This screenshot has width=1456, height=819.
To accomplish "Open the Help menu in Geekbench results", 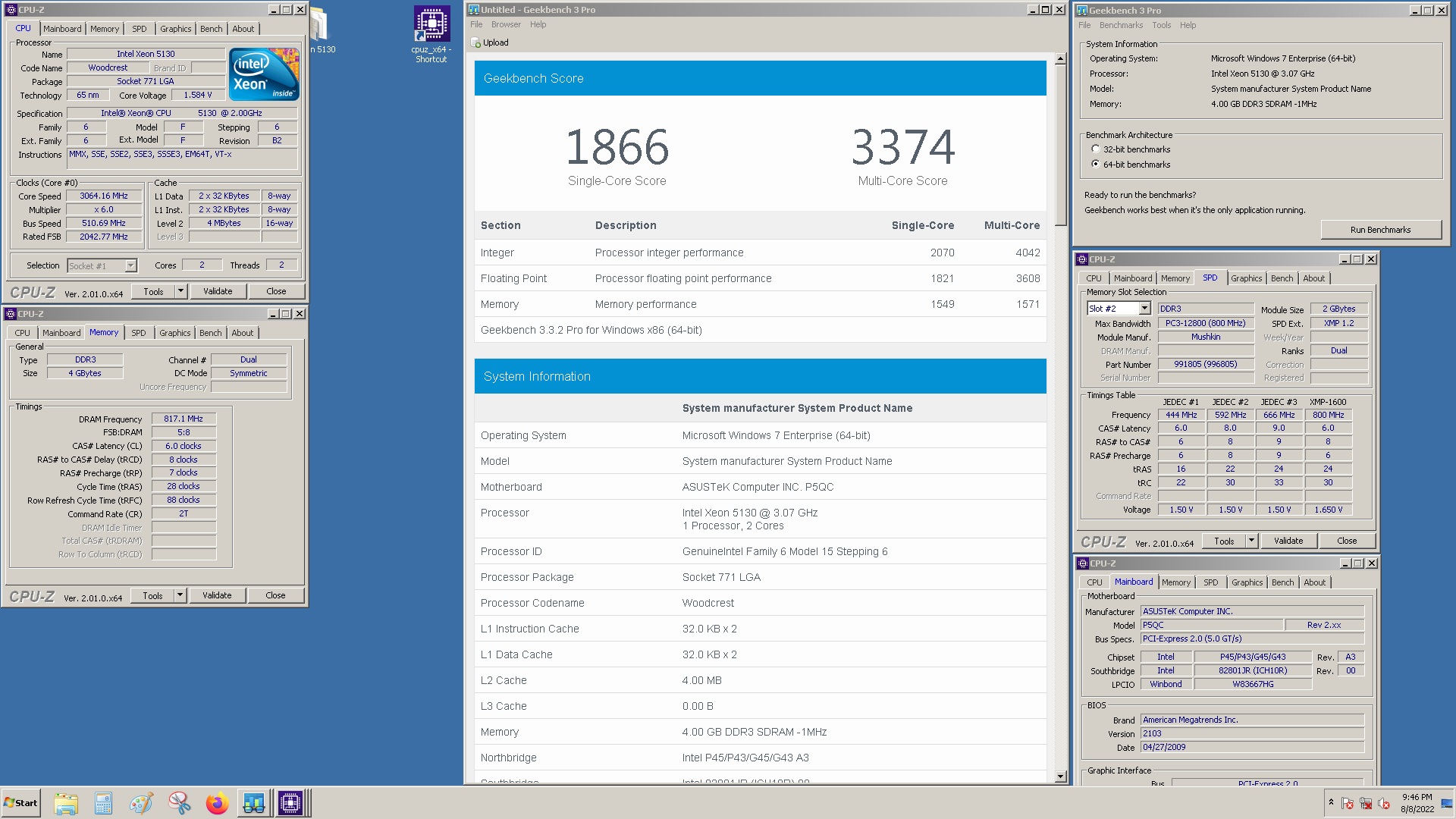I will [538, 24].
